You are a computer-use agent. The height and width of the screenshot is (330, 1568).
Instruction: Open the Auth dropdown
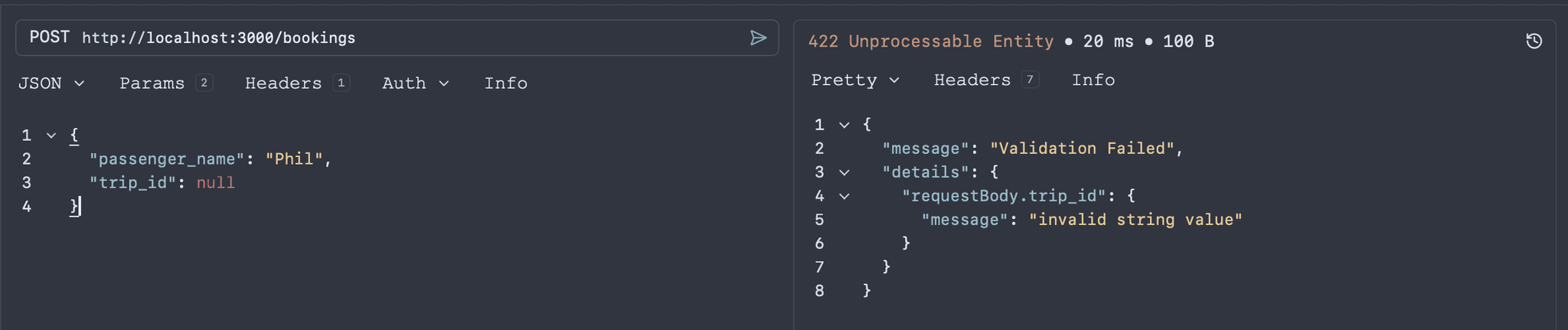point(415,83)
